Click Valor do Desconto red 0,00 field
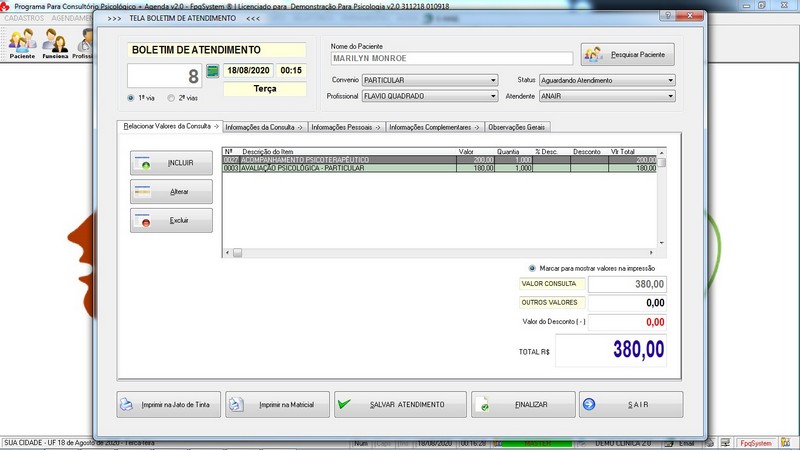Image resolution: width=800 pixels, height=450 pixels. tap(627, 322)
